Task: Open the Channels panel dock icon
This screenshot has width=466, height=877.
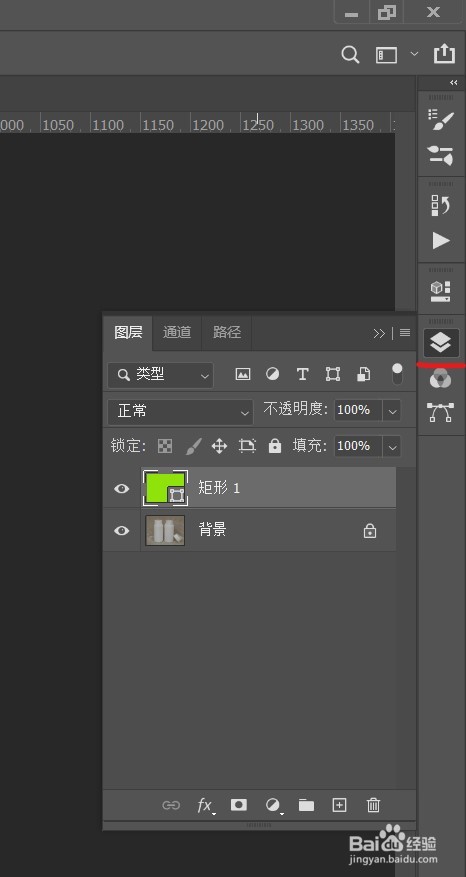Action: [441, 380]
